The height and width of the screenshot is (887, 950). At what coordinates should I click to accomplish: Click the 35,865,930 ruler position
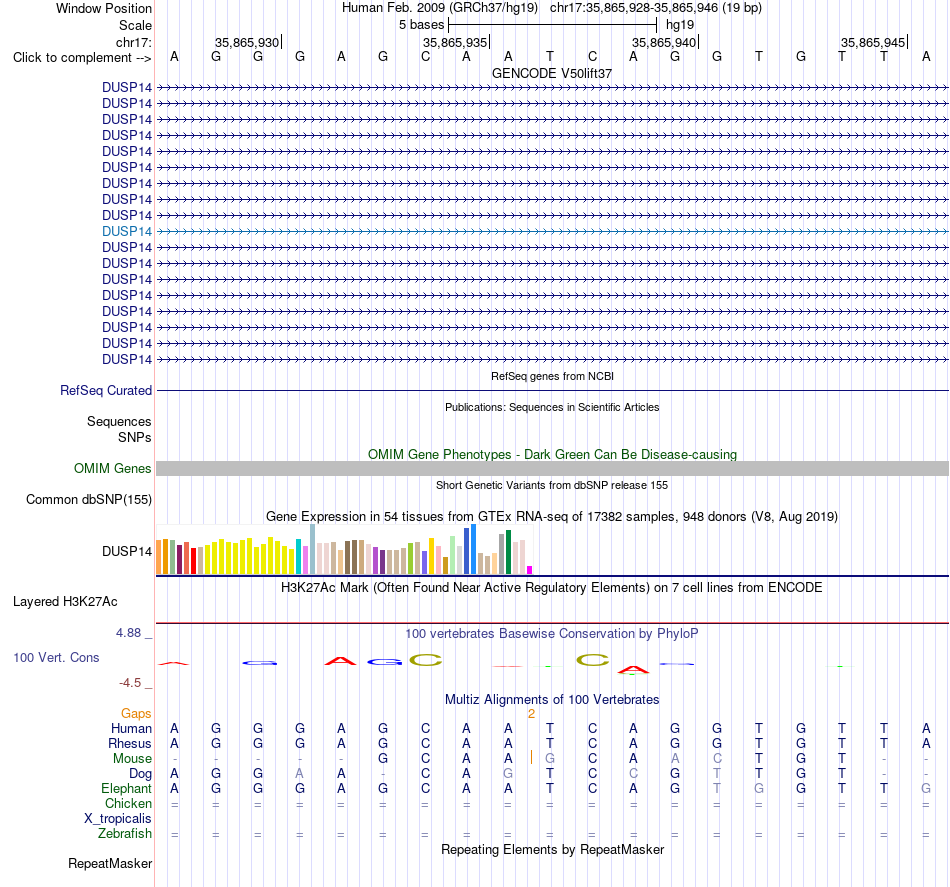247,42
